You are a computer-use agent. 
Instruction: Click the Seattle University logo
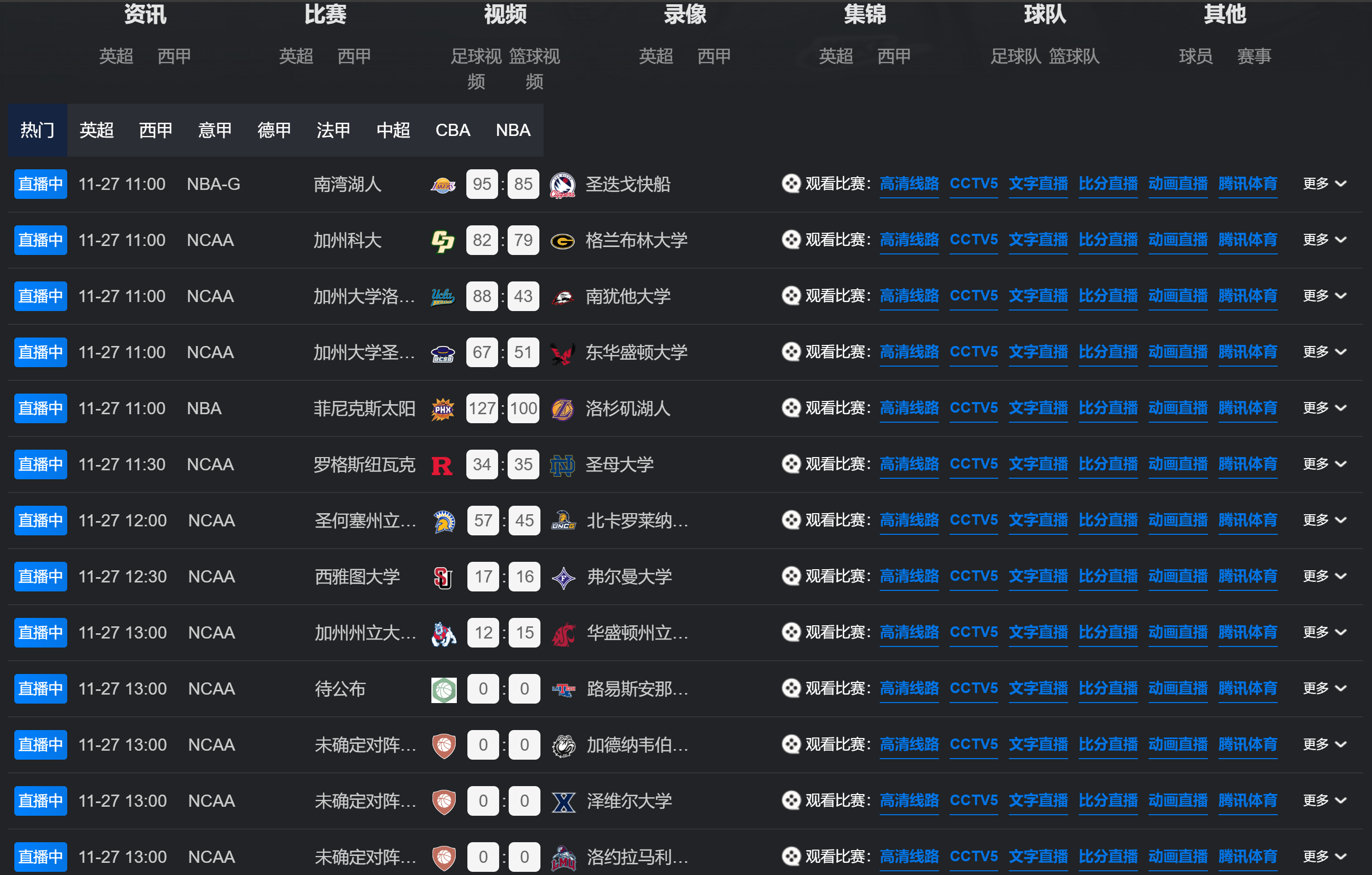click(x=444, y=577)
